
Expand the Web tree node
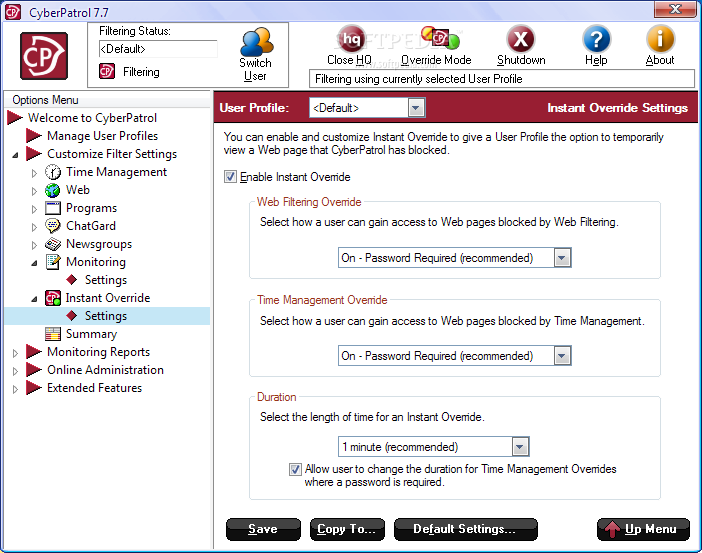[34, 191]
